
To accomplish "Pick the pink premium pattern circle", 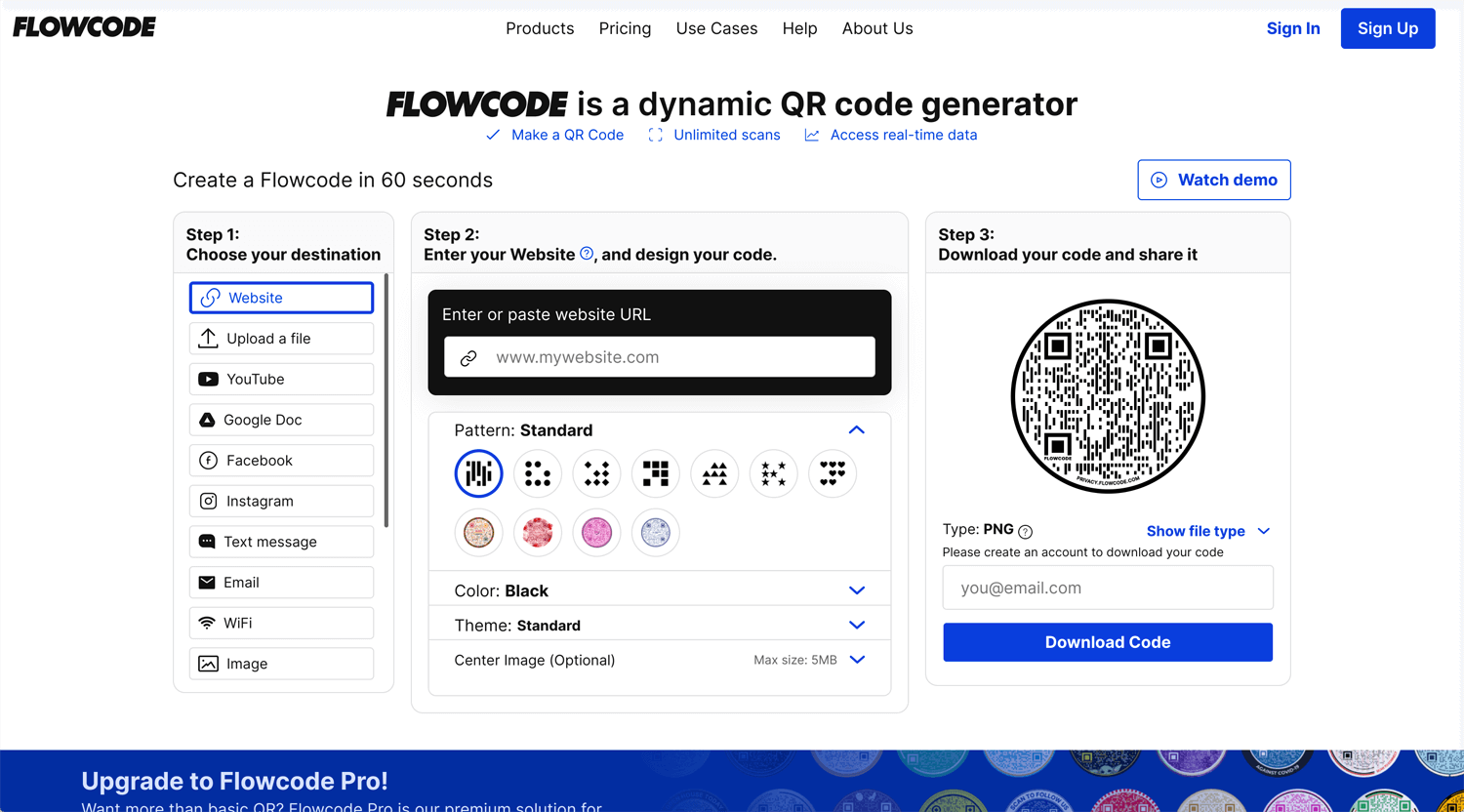I will [x=596, y=533].
